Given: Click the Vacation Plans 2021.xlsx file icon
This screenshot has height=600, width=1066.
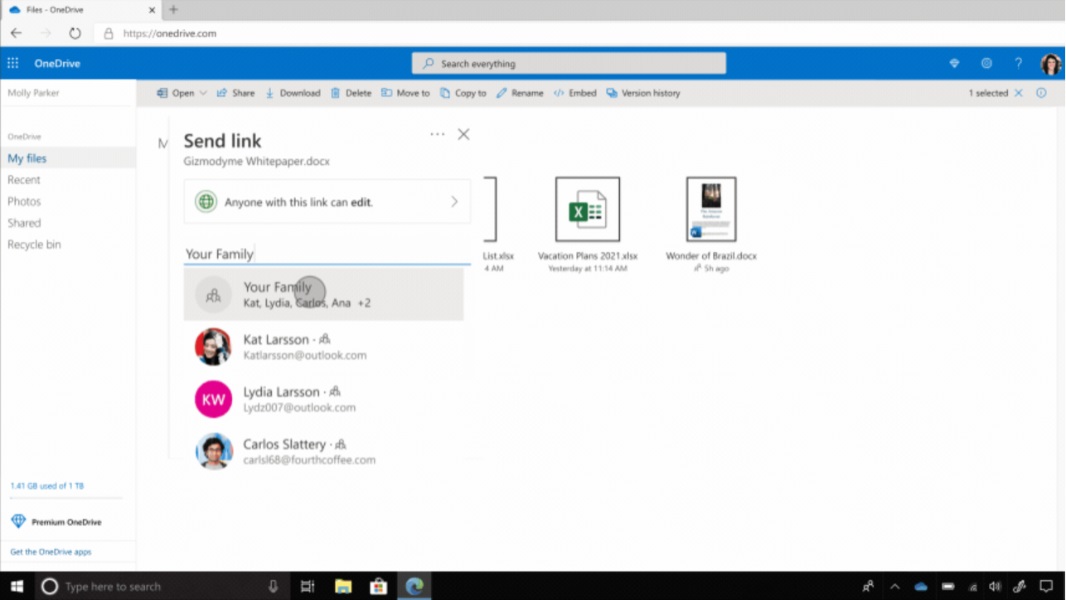Looking at the screenshot, I should (x=587, y=209).
